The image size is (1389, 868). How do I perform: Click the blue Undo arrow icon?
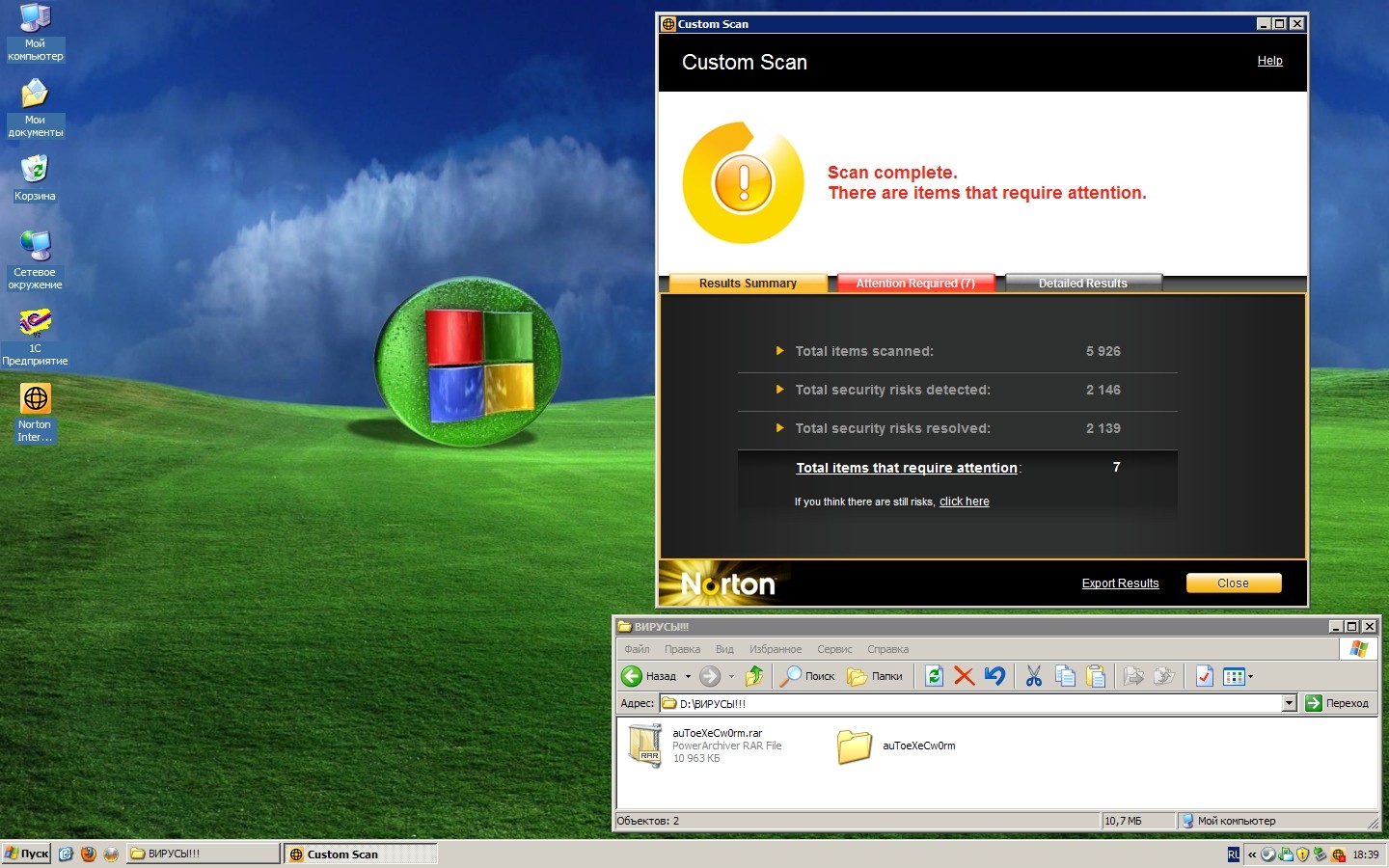(994, 676)
